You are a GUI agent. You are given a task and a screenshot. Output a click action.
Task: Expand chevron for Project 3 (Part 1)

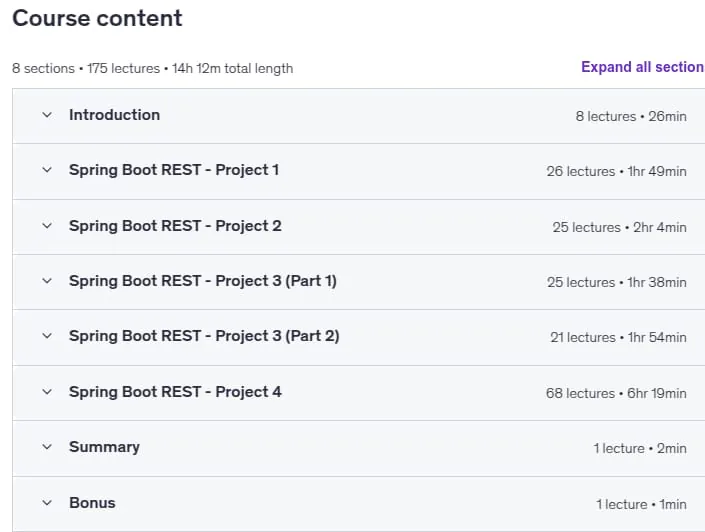pyautogui.click(x=47, y=281)
